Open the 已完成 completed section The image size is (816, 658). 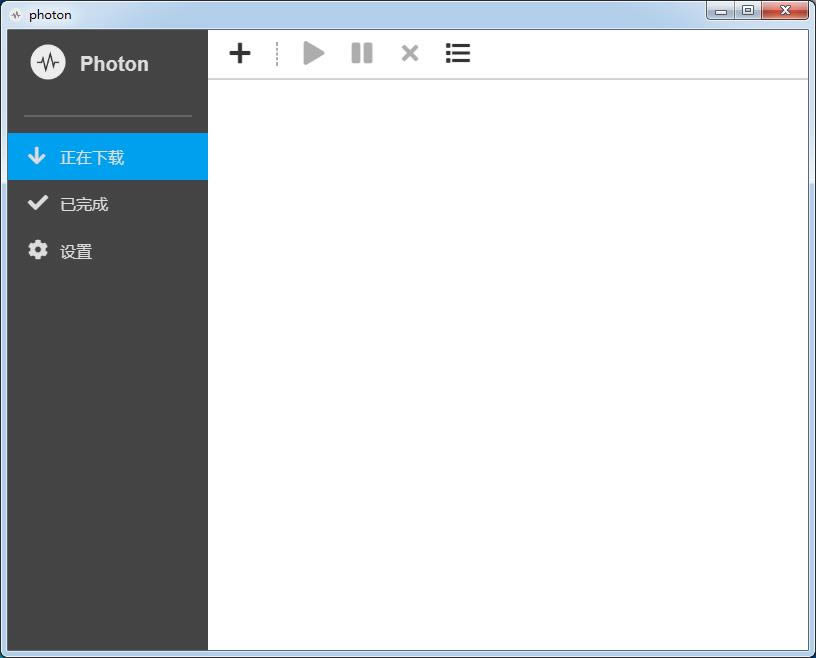108,204
